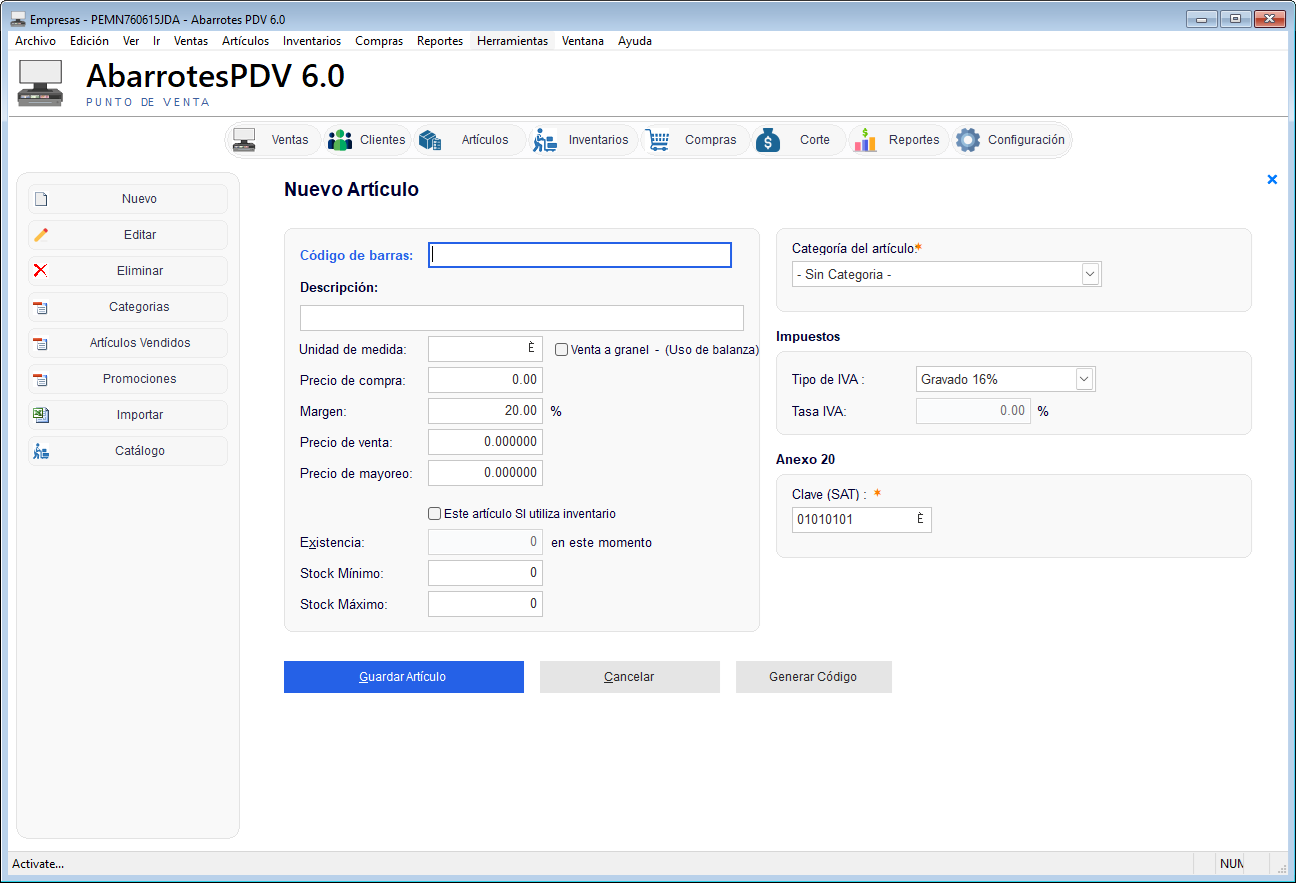The image size is (1296, 883).
Task: Click the lookup icon in Unidad de medida
Action: [x=531, y=349]
